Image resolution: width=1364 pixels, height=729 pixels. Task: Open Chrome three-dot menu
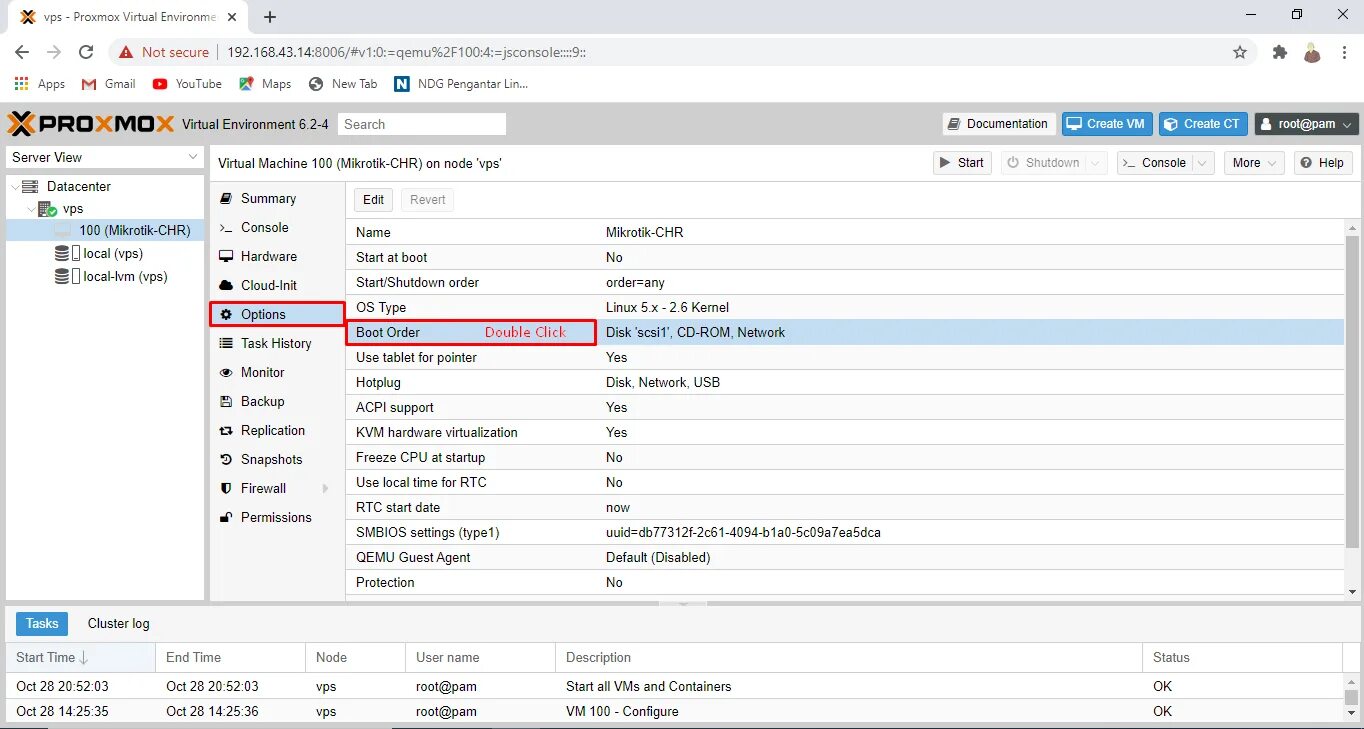1343,52
